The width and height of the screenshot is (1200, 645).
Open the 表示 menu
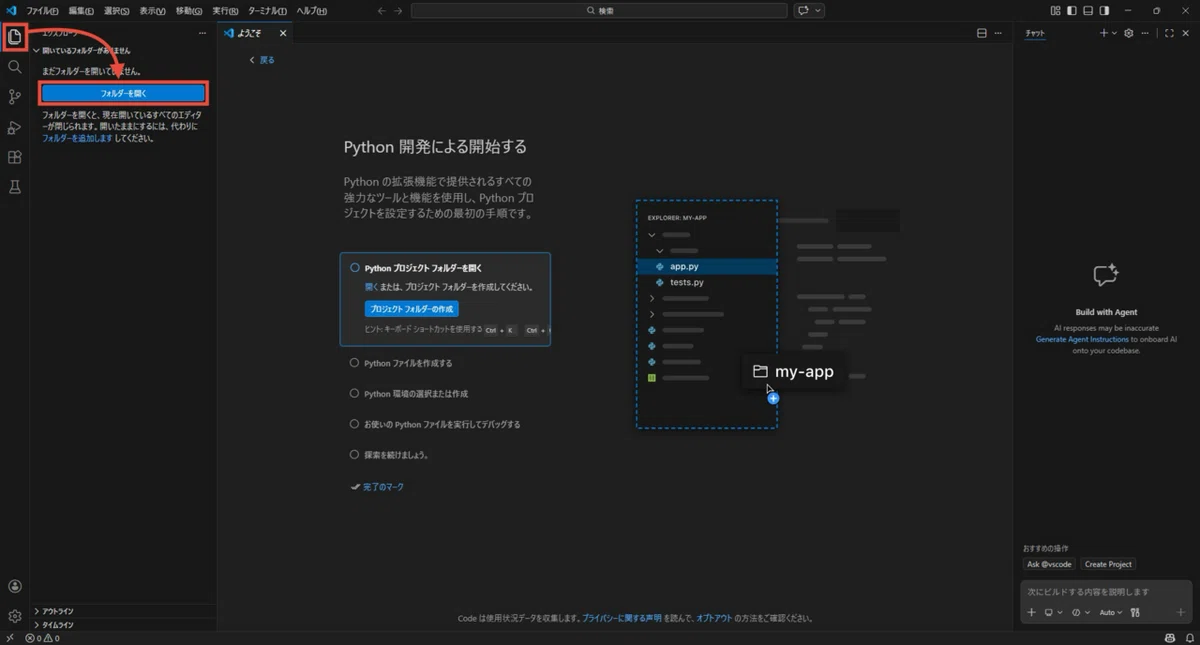[x=152, y=10]
